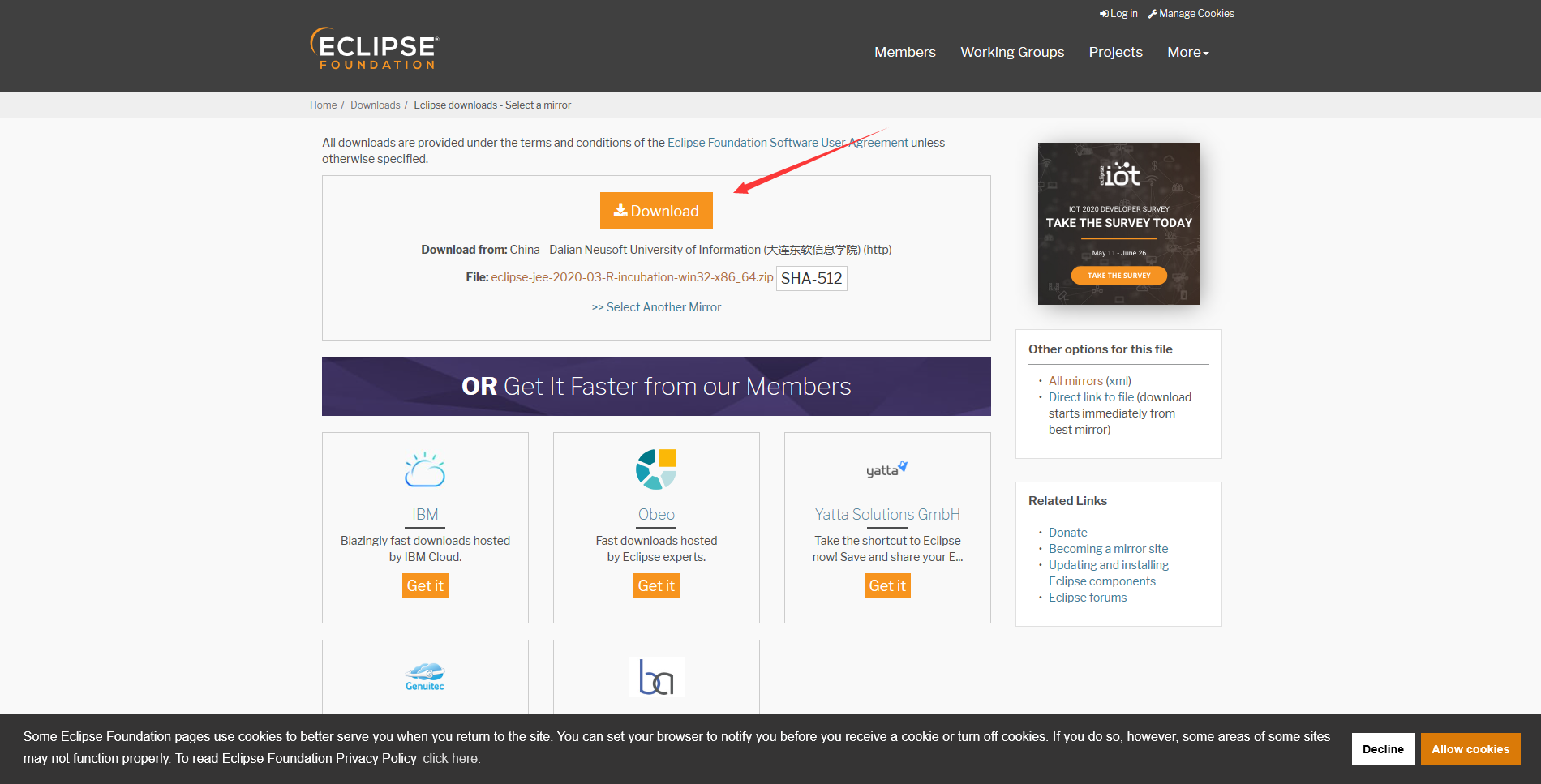
Task: Click 'Take the shortcut to Eclipse' description text
Action: click(x=887, y=549)
